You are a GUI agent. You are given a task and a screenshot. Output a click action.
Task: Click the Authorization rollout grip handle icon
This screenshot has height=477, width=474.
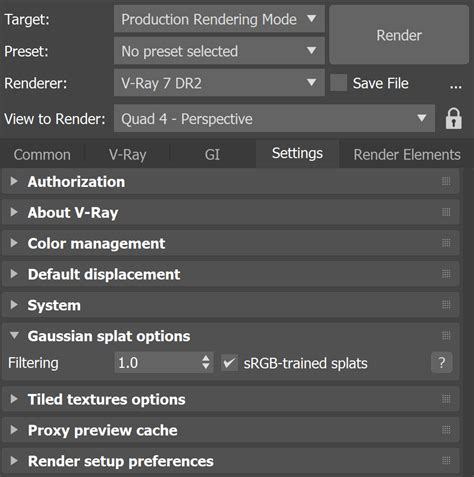point(446,181)
